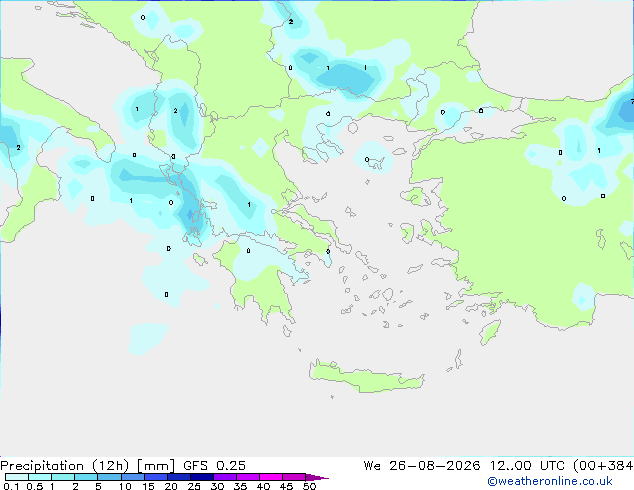Pick the 0.1 to 0.5 legend color swatch
The width and height of the screenshot is (634, 490).
tap(17, 477)
